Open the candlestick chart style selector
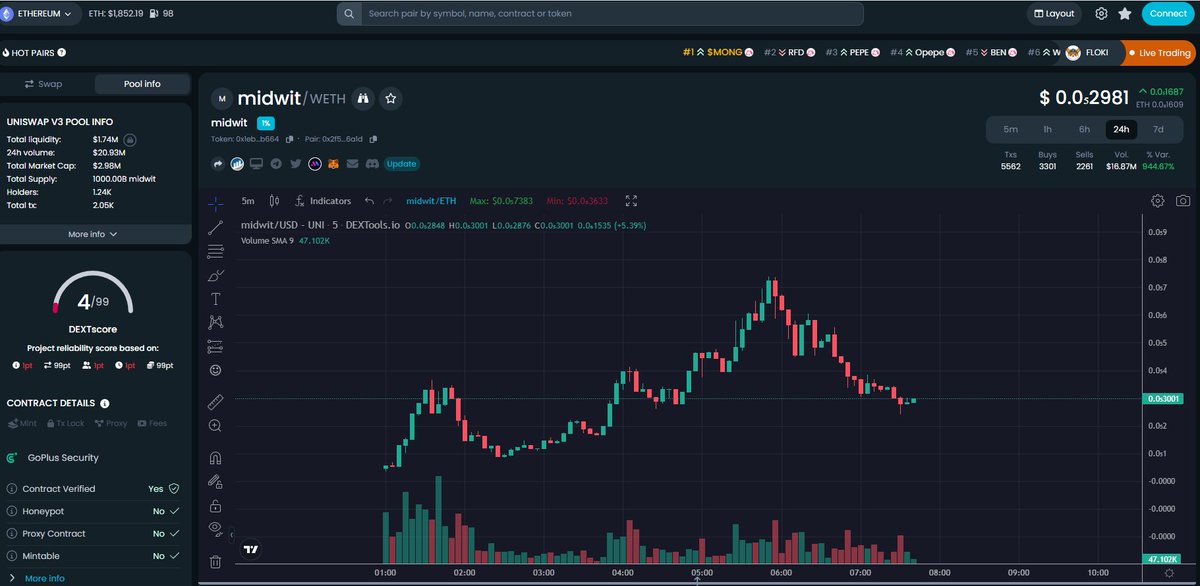1200x586 pixels. 273,201
